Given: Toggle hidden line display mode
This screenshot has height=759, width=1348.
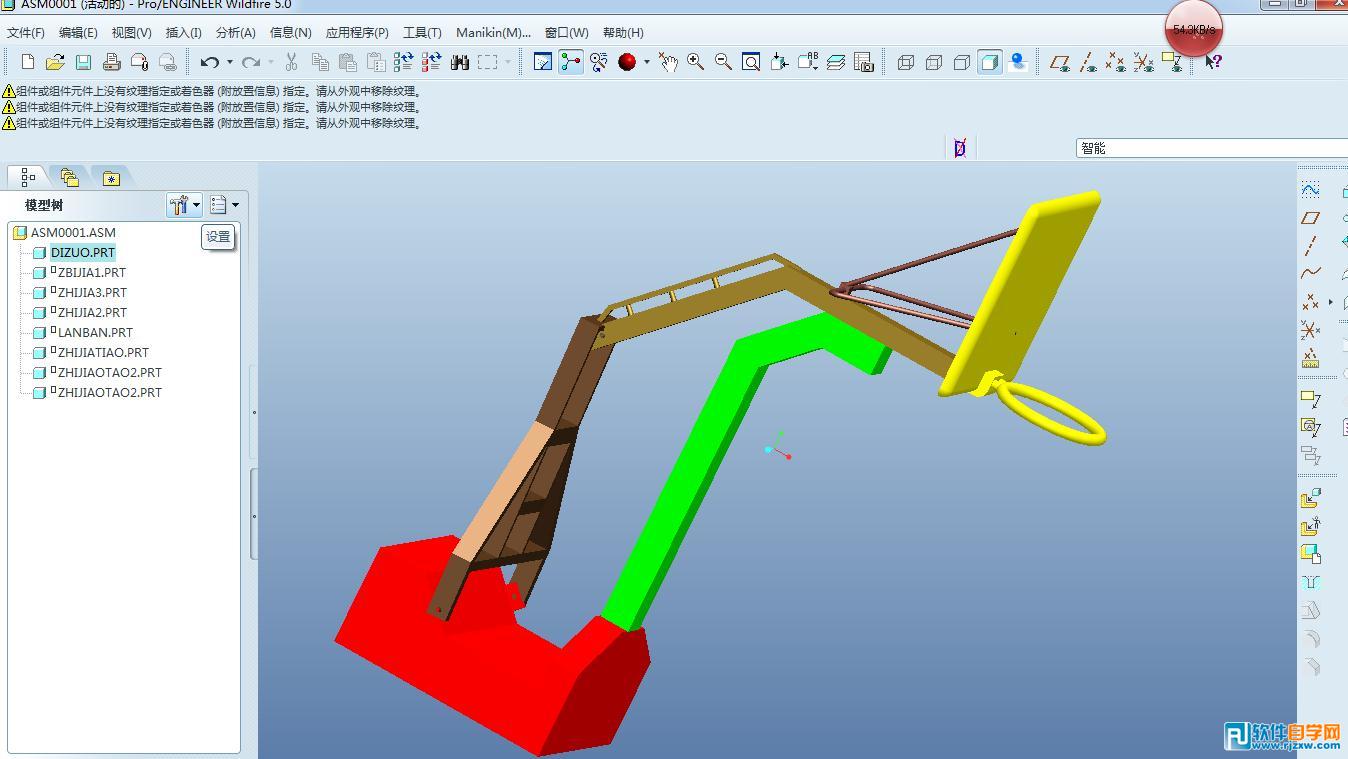Looking at the screenshot, I should tap(934, 62).
